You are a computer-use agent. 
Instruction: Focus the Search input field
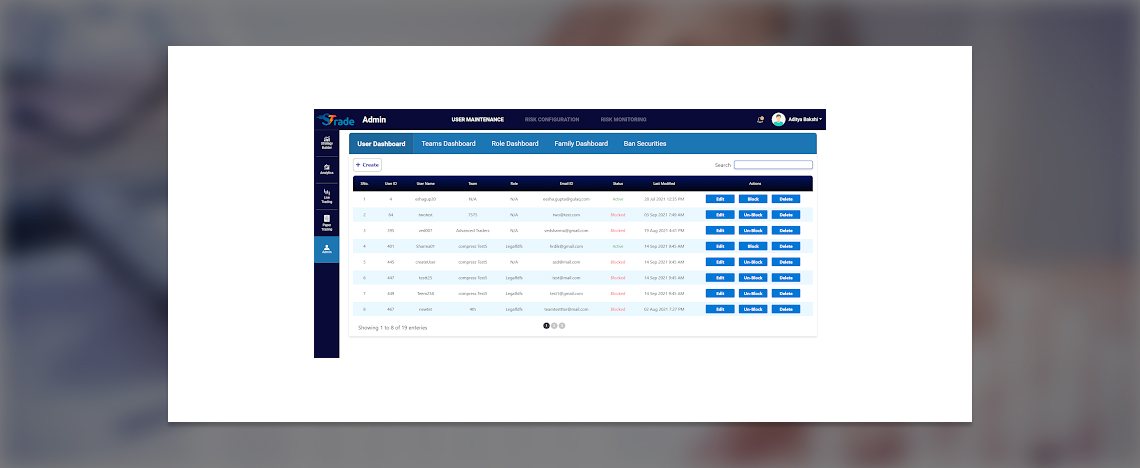[773, 165]
